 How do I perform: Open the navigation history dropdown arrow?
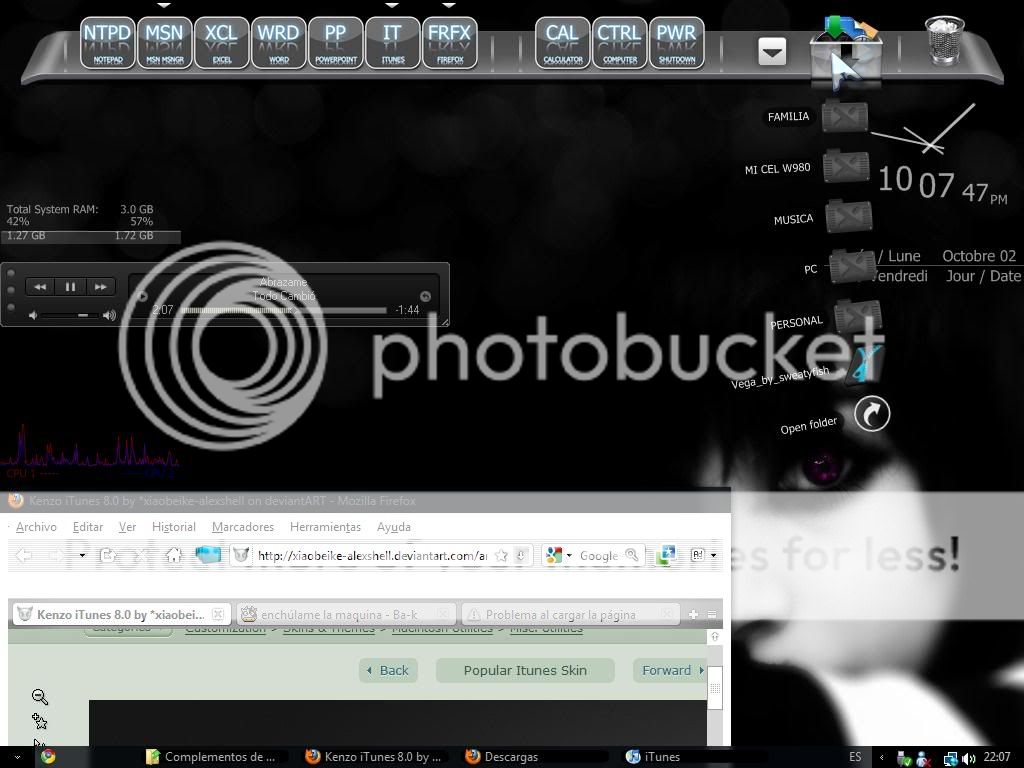click(x=82, y=556)
